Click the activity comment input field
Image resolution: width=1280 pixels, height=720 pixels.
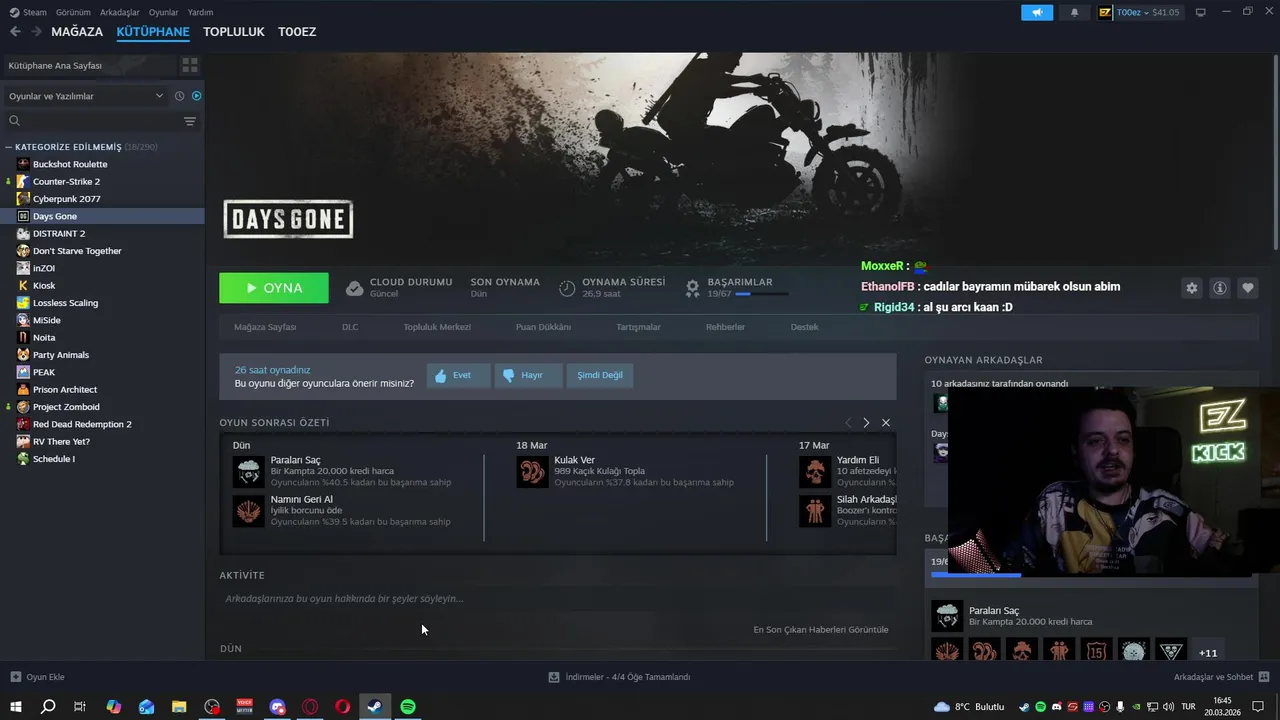[557, 598]
